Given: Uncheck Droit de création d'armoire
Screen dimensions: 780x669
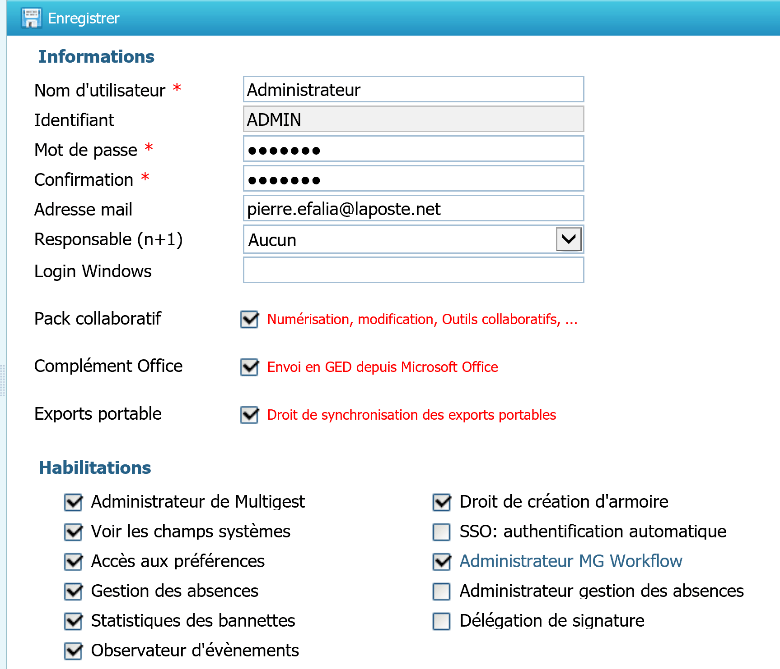Looking at the screenshot, I should [x=442, y=502].
